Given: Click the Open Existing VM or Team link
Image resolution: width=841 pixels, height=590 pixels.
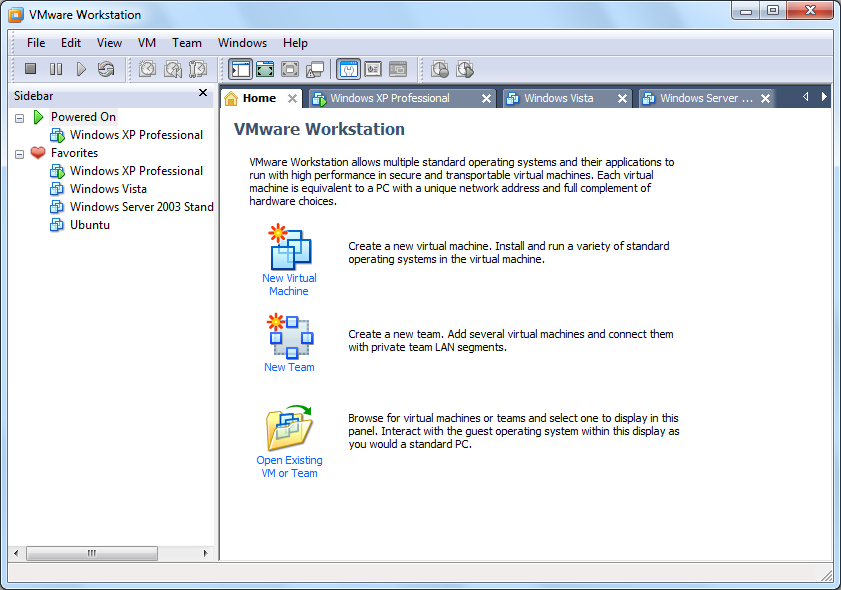Looking at the screenshot, I should [289, 467].
